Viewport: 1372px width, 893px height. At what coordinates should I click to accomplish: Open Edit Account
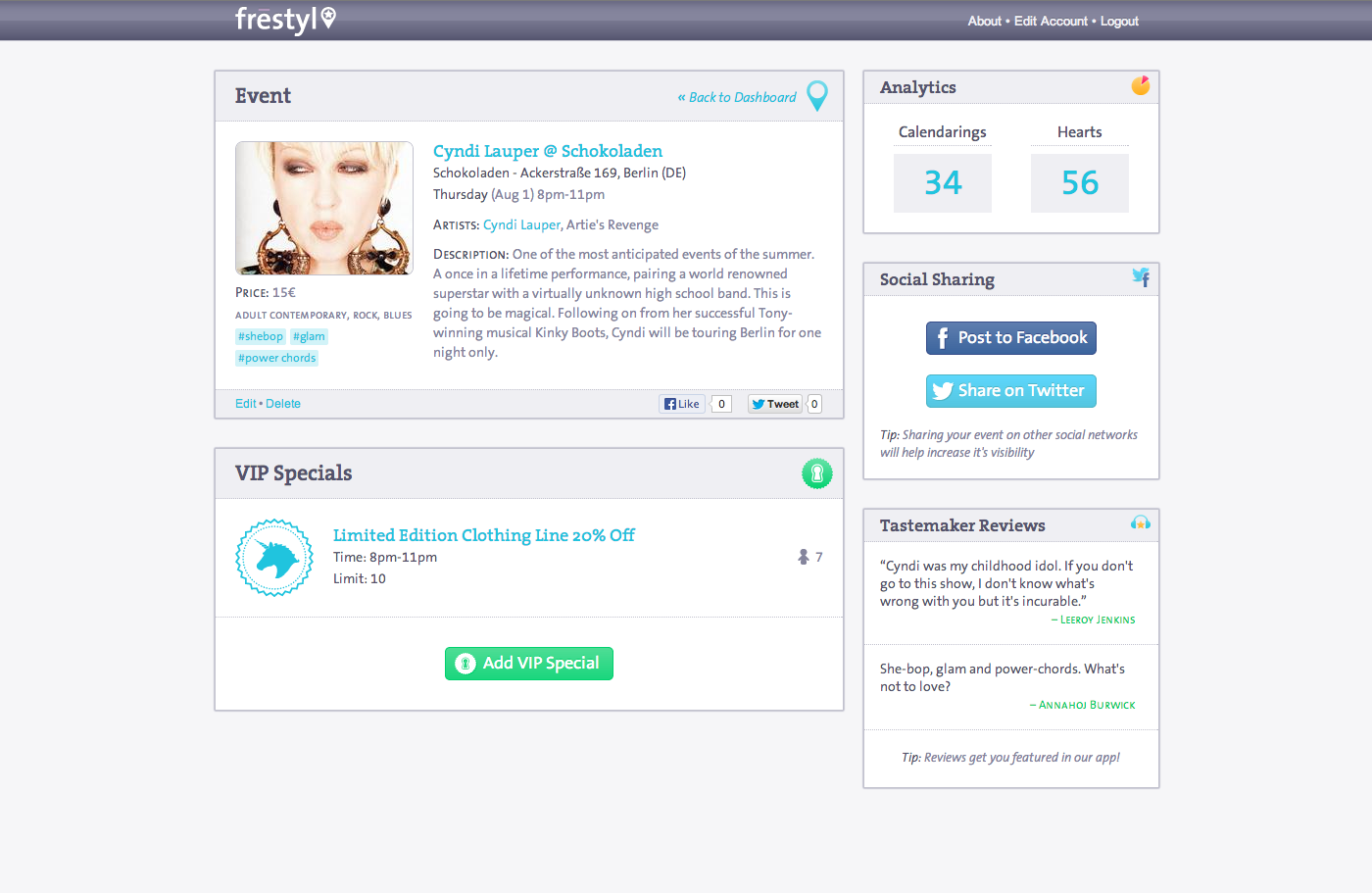pyautogui.click(x=1051, y=21)
